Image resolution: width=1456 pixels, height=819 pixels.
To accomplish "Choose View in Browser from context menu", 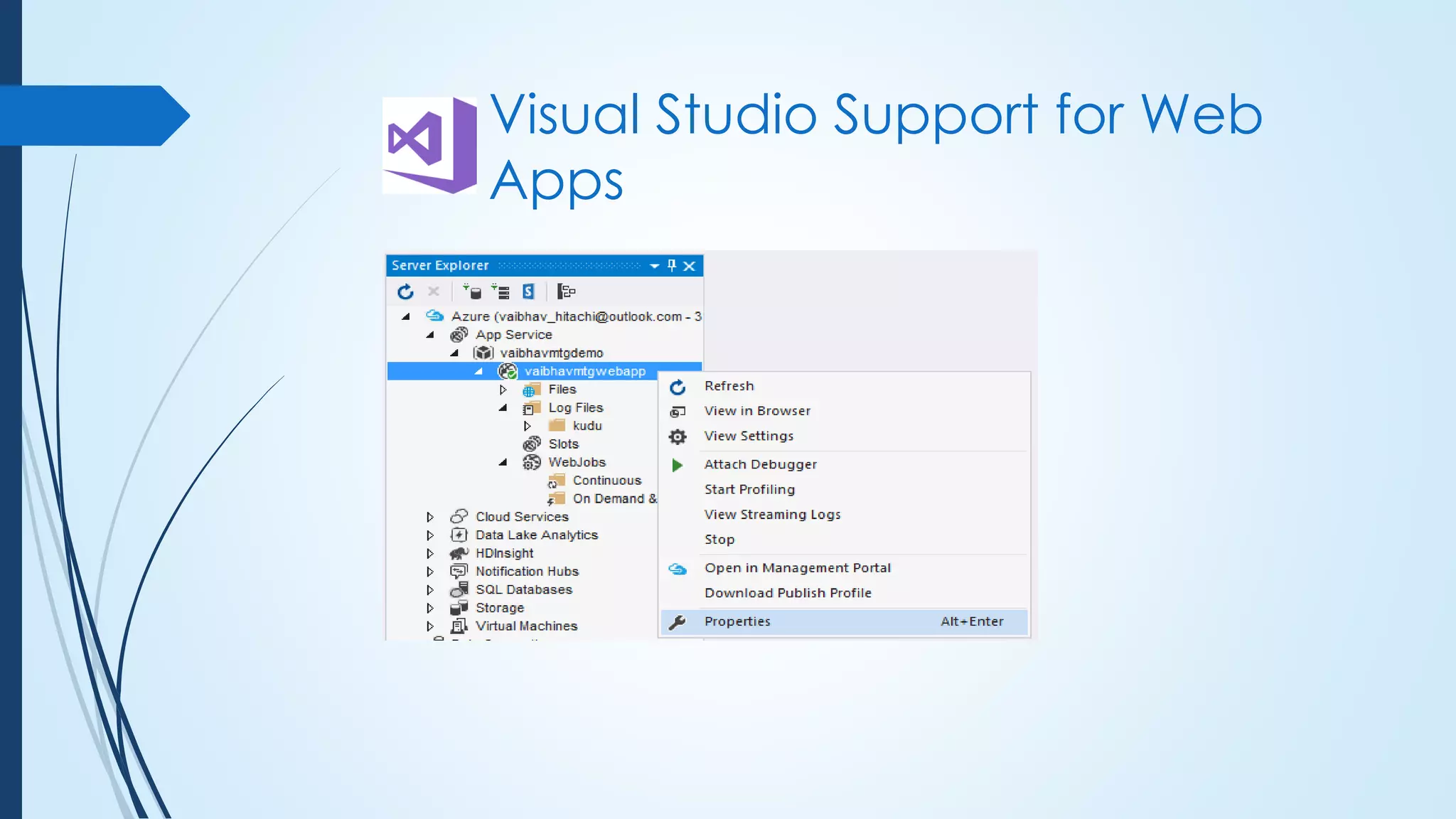I will pyautogui.click(x=844, y=411).
